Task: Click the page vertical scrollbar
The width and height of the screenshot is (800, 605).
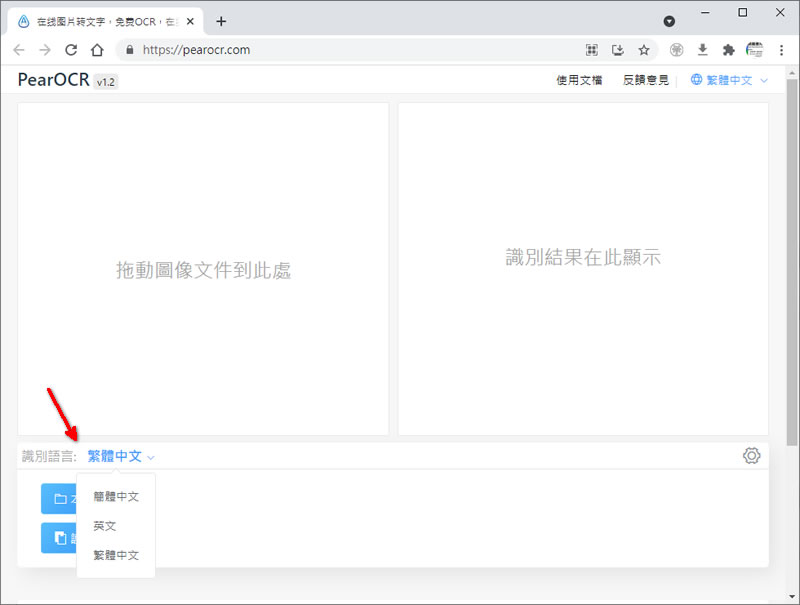Action: (792, 263)
